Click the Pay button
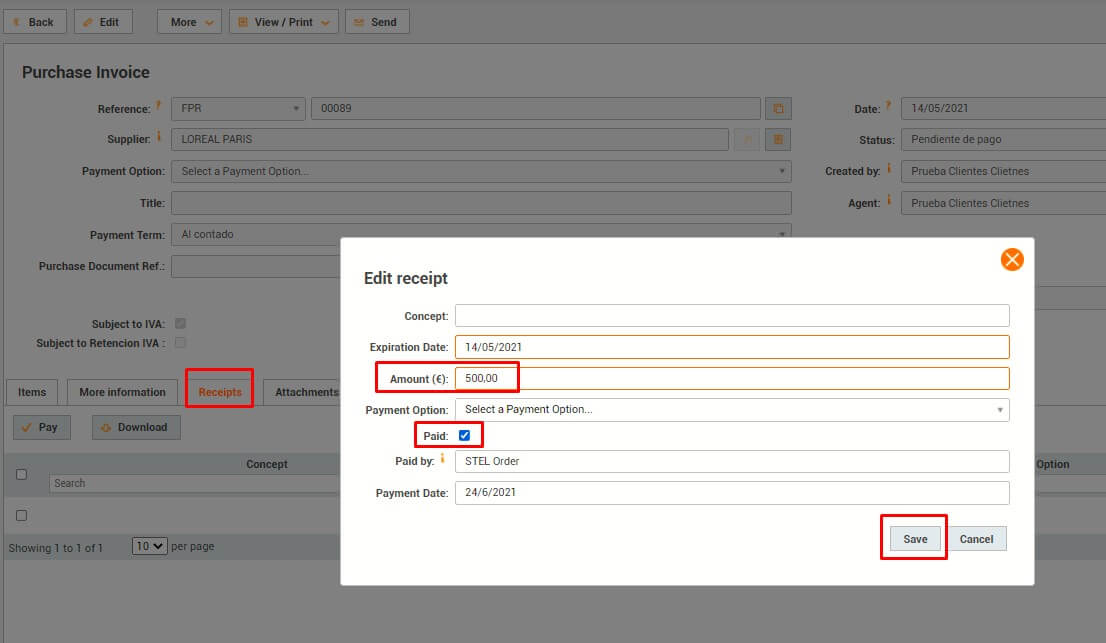1106x643 pixels. pyautogui.click(x=42, y=427)
